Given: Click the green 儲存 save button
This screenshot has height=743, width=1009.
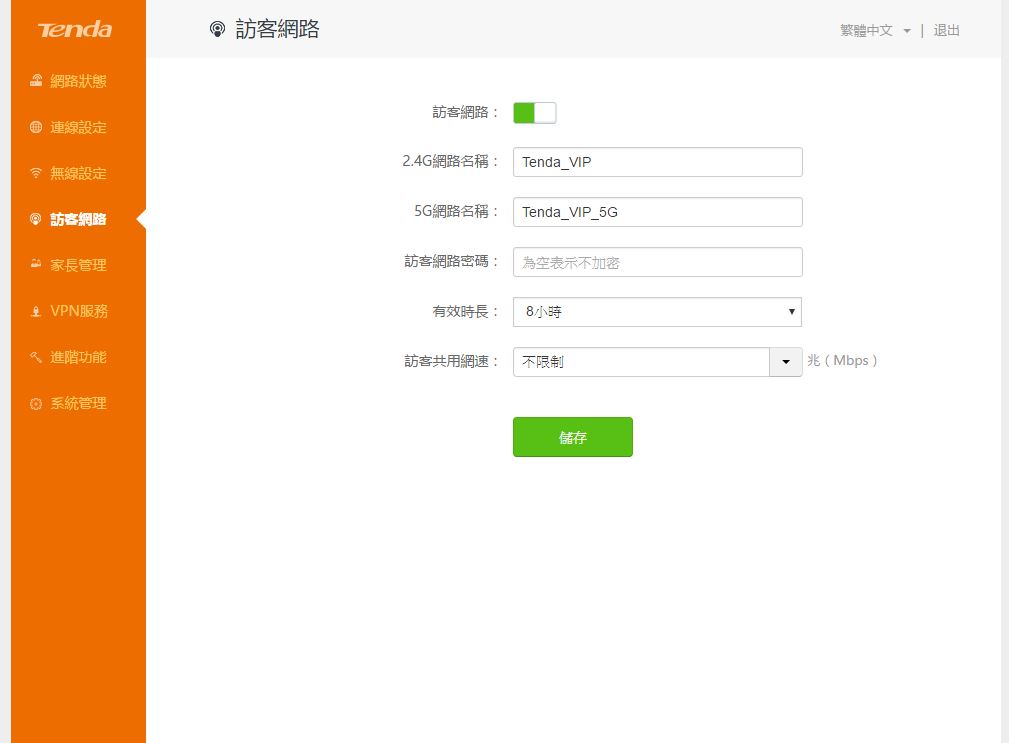Looking at the screenshot, I should 573,437.
